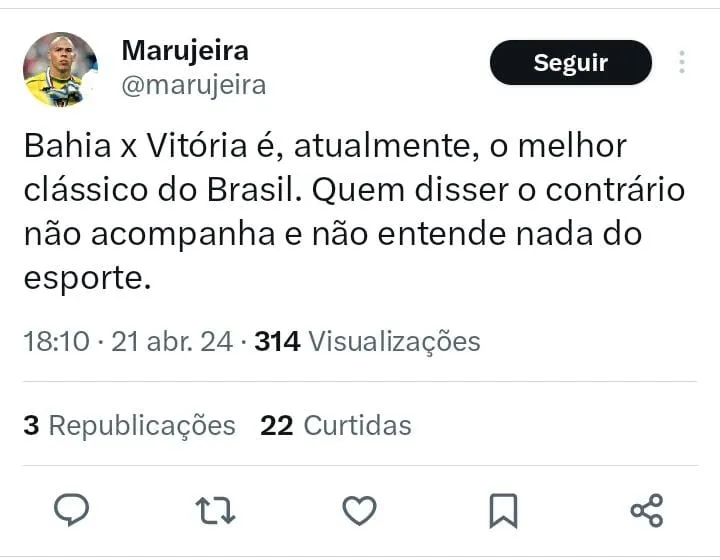Click the date 21 abr. 24
720x560 pixels.
173,341
